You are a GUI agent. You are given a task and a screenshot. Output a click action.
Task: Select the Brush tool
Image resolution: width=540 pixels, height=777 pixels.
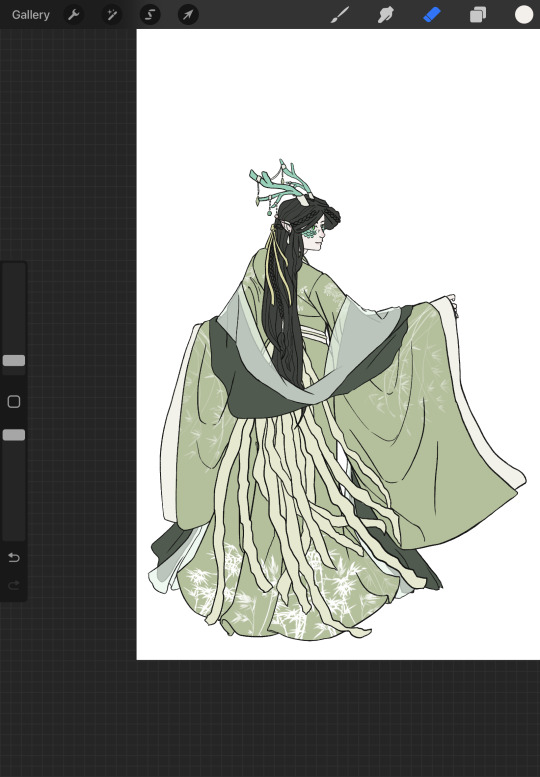[339, 15]
